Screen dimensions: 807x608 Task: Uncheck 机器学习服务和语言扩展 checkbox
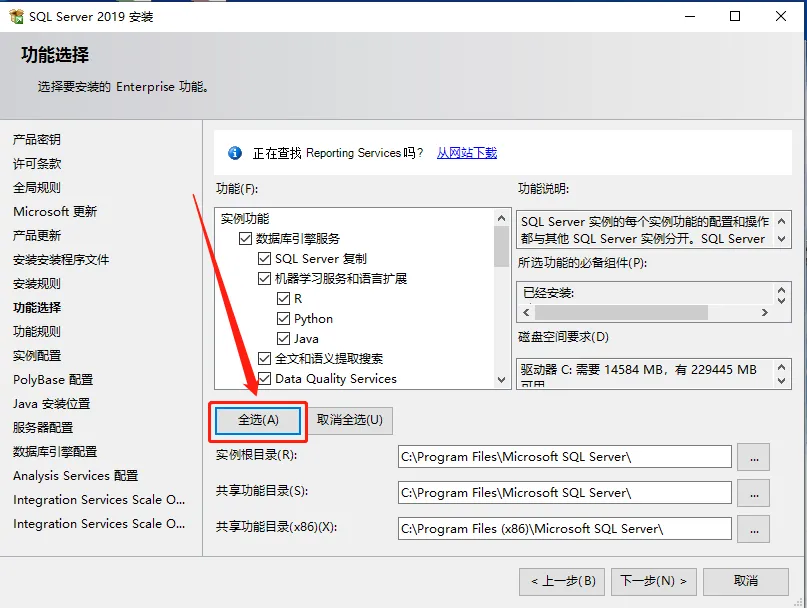(265, 279)
